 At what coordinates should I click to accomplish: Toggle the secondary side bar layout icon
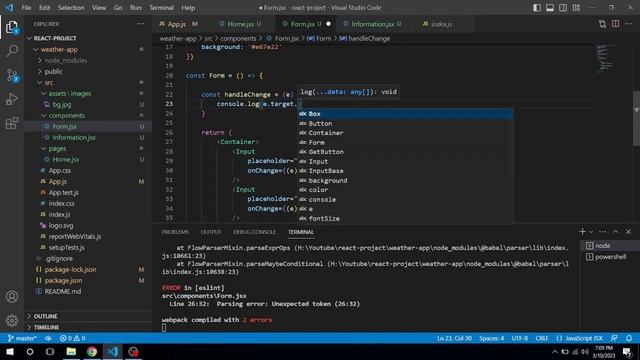(x=563, y=8)
